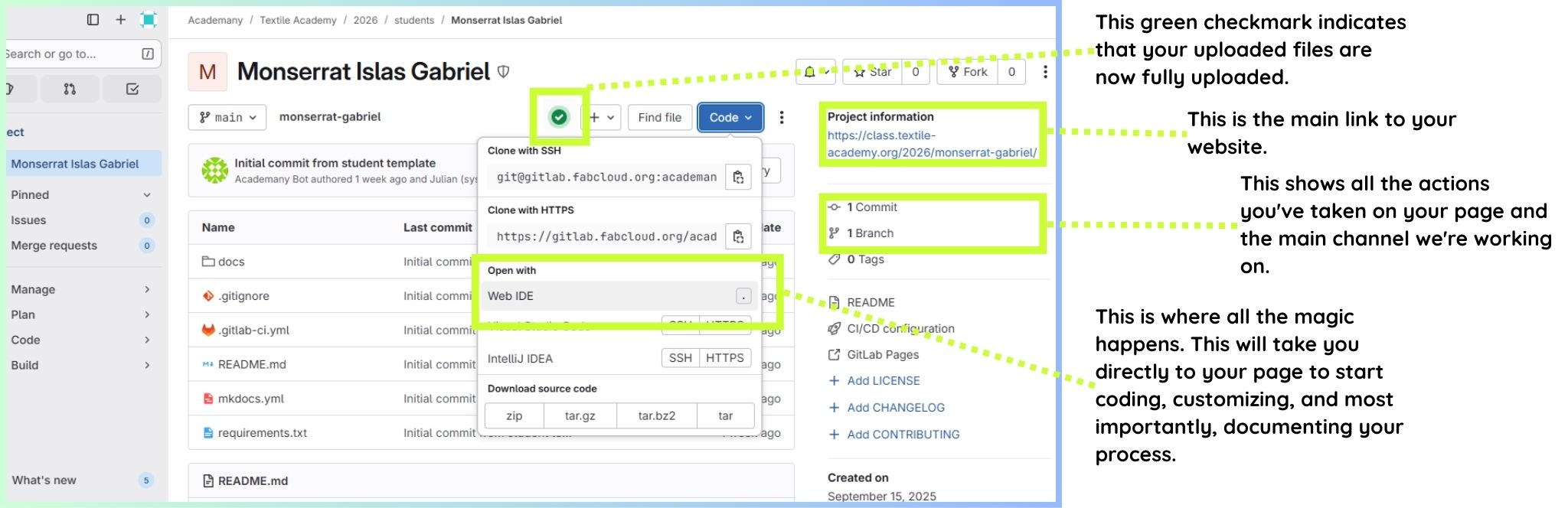Open the docs folder
This screenshot has width=1568, height=508.
(230, 262)
